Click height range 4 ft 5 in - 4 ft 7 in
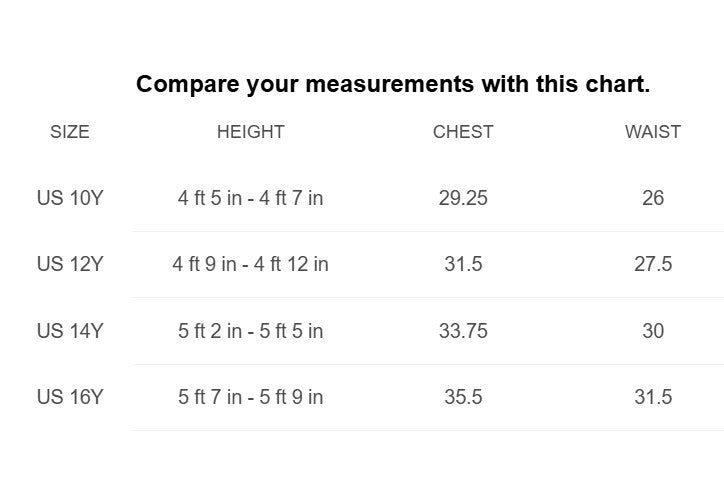Viewport: 724px width, 493px height. (x=250, y=198)
